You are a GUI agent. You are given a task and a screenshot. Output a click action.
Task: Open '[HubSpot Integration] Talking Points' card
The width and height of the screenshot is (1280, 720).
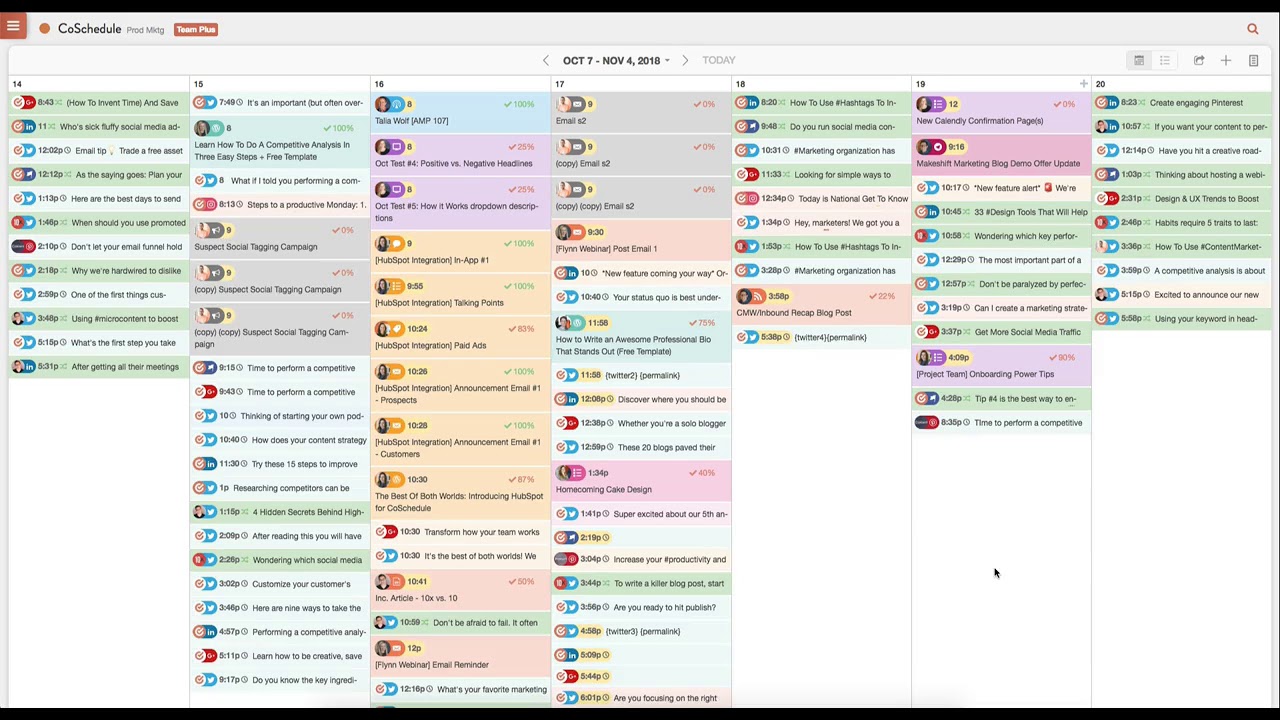[x=460, y=294]
